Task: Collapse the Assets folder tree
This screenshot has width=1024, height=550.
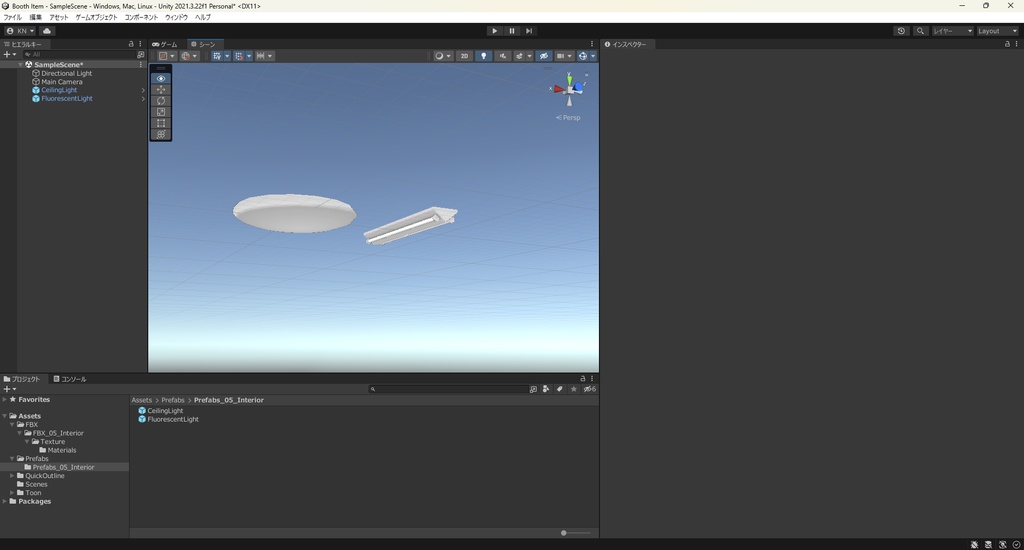Action: pos(5,416)
